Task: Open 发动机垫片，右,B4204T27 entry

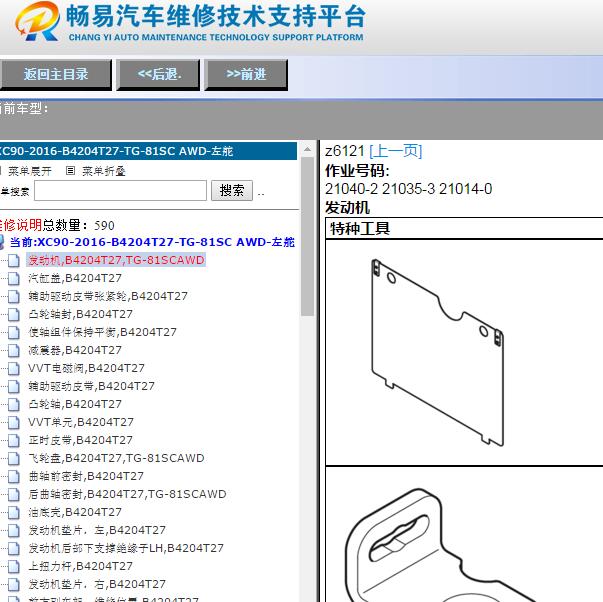Action: click(x=97, y=584)
